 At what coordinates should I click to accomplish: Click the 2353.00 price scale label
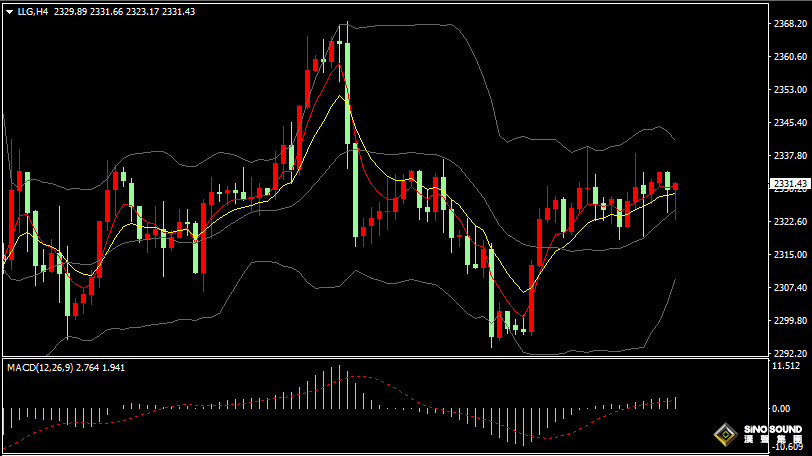(x=791, y=90)
